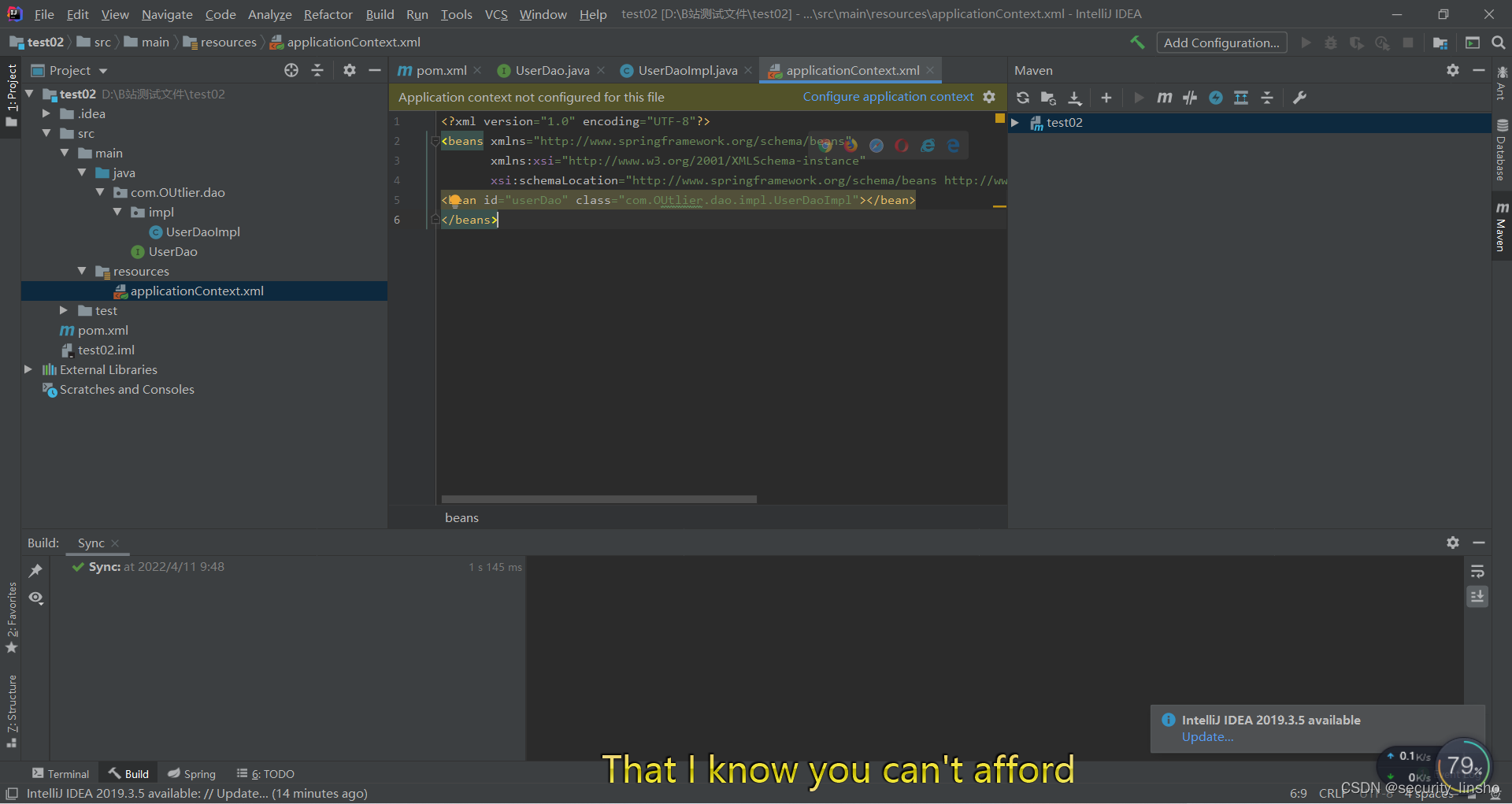Open the Analyze menu
Viewport: 1512px width, 804px height.
pyautogui.click(x=270, y=14)
